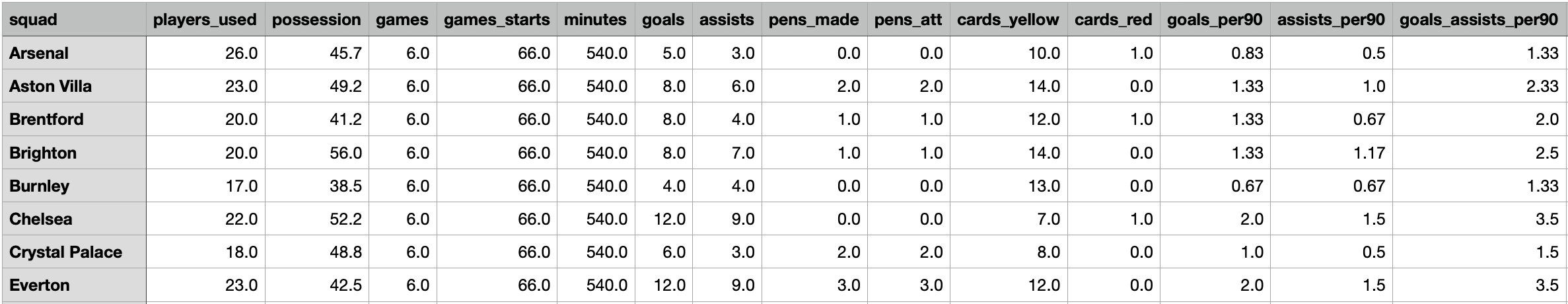
Task: Select the Aston Villa row label
Action: point(73,86)
